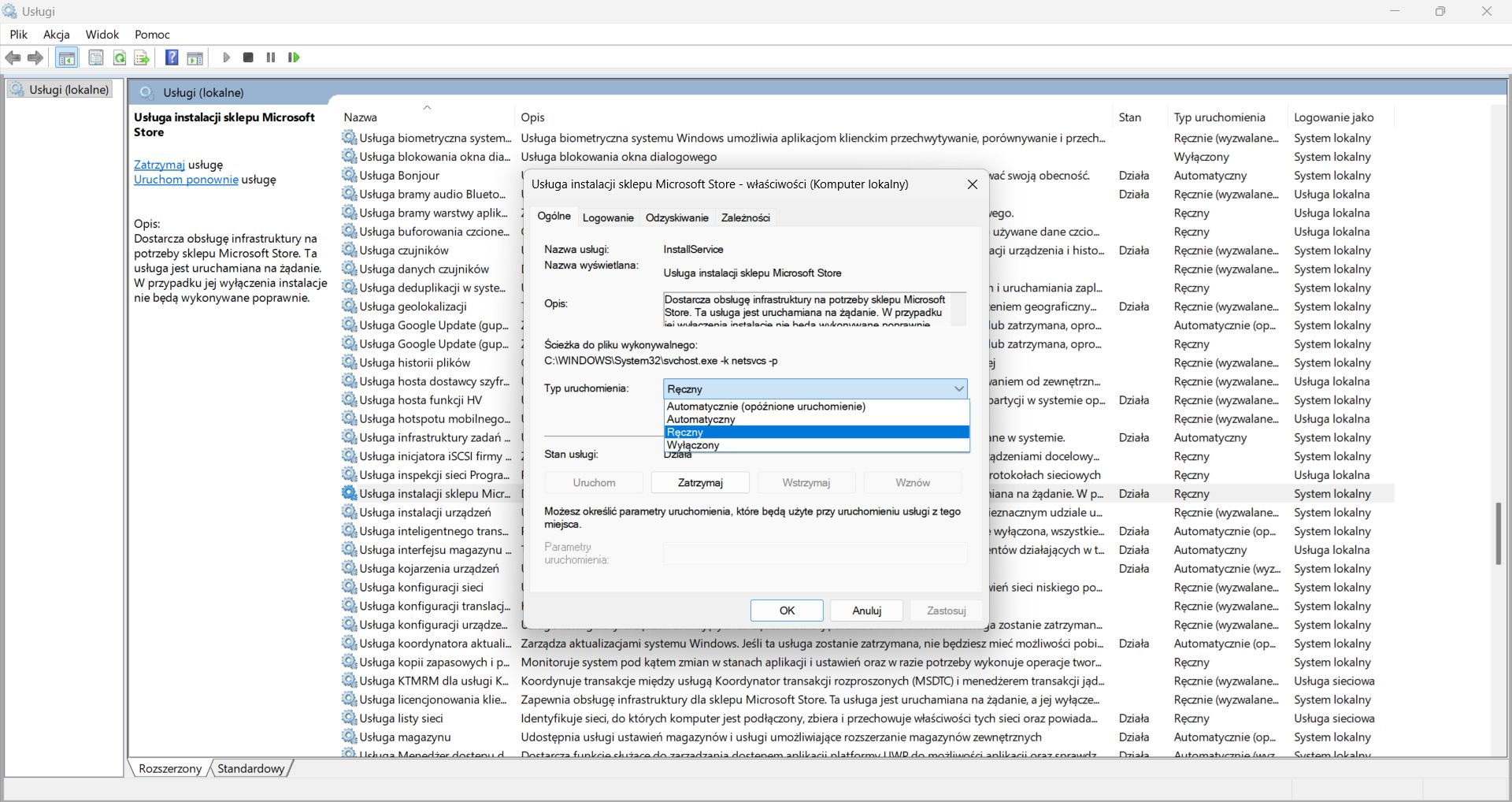This screenshot has width=1512, height=802.
Task: Select Usługi (lokalne) in the console tree
Action: coord(60,90)
